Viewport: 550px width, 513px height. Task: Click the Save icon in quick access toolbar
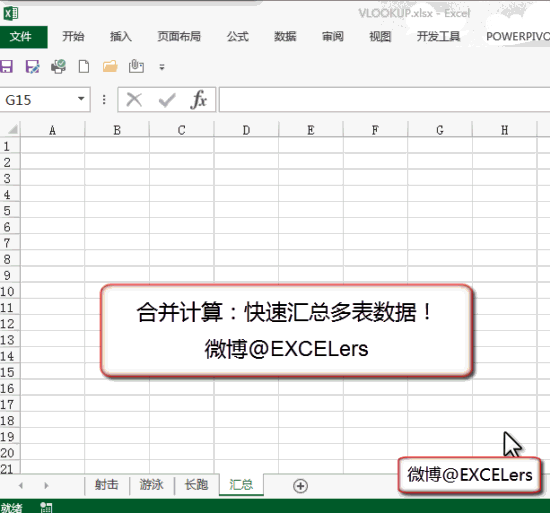[6, 66]
